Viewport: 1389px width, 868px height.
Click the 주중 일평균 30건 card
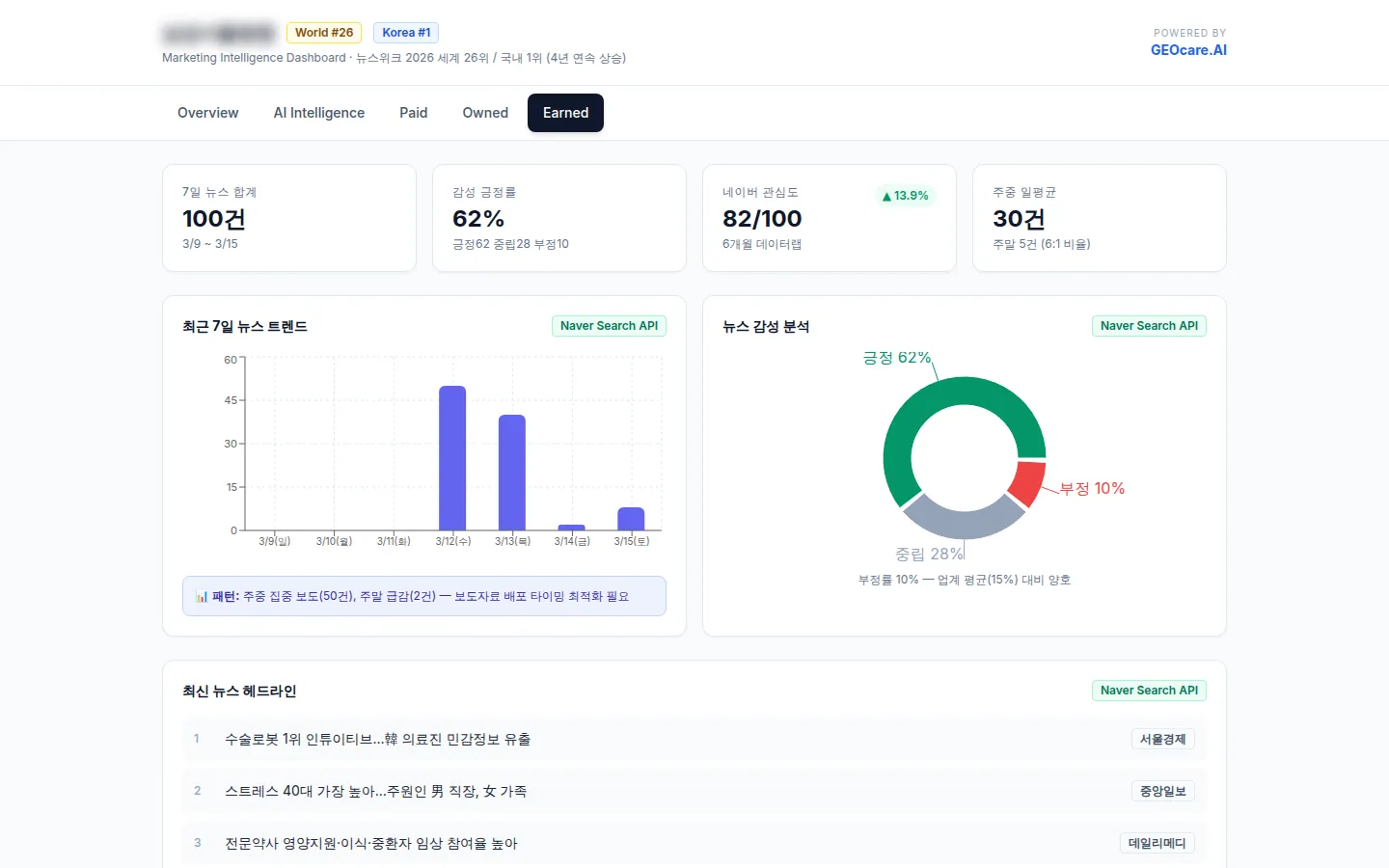pyautogui.click(x=1100, y=218)
